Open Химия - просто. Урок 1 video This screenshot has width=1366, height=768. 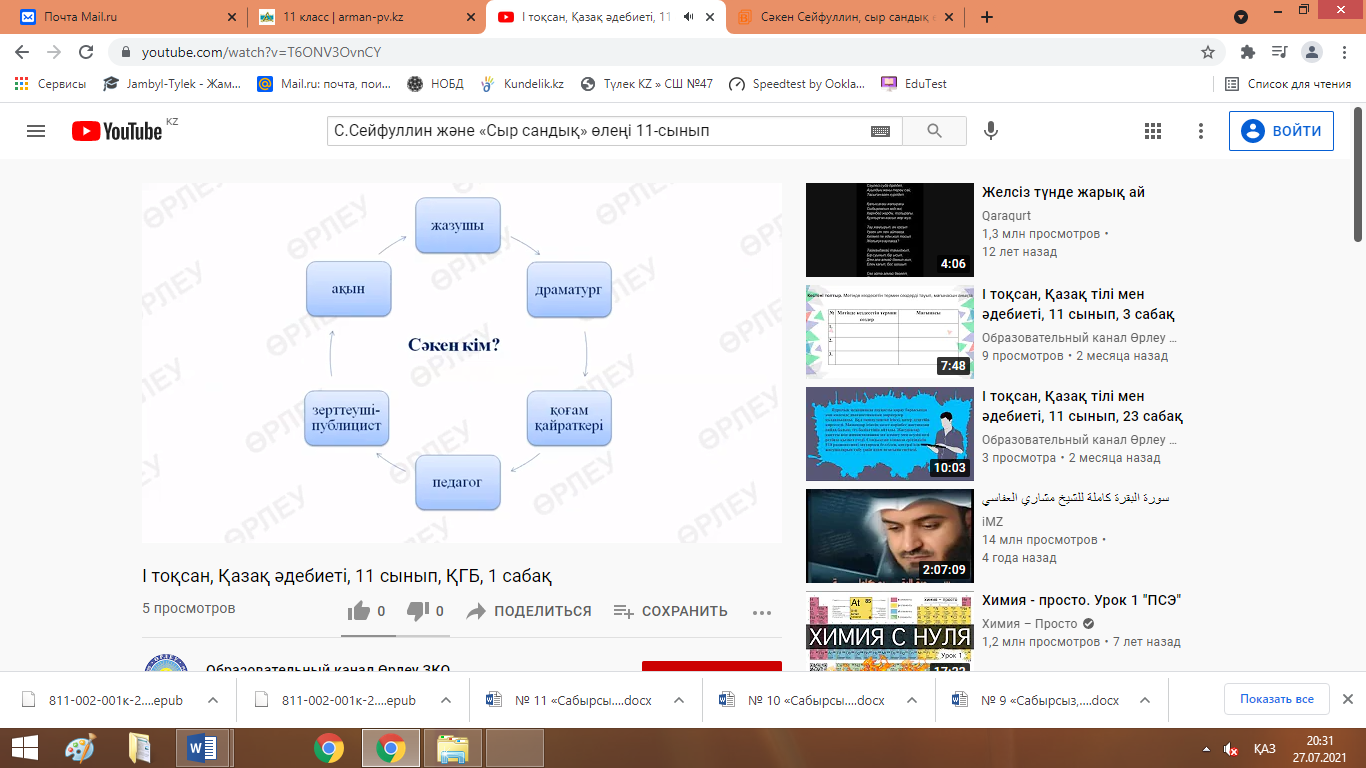(1082, 600)
